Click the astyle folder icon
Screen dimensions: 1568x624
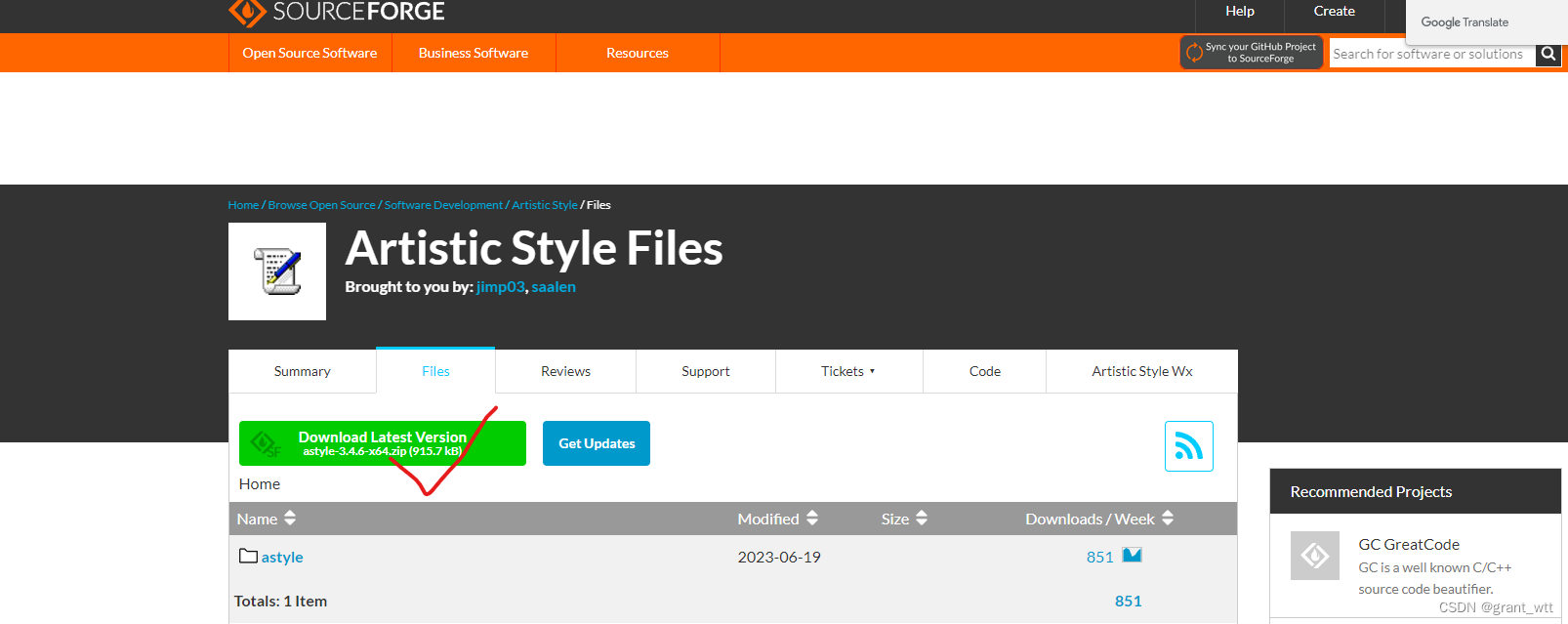coord(248,556)
